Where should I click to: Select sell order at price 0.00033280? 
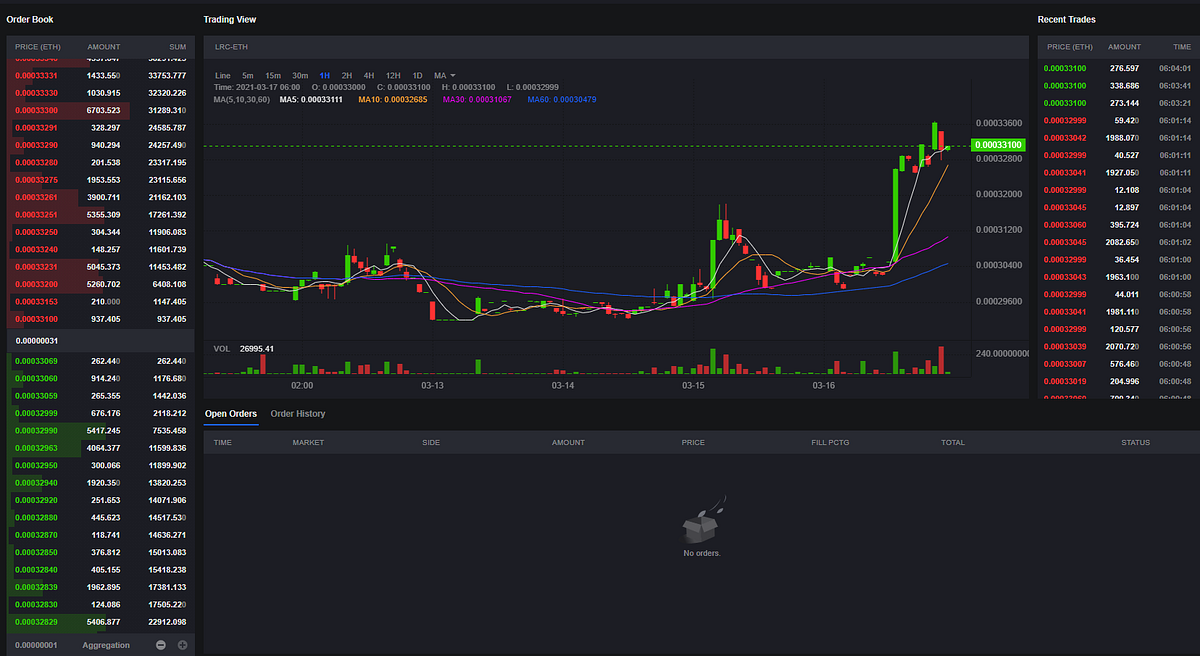[x=101, y=162]
